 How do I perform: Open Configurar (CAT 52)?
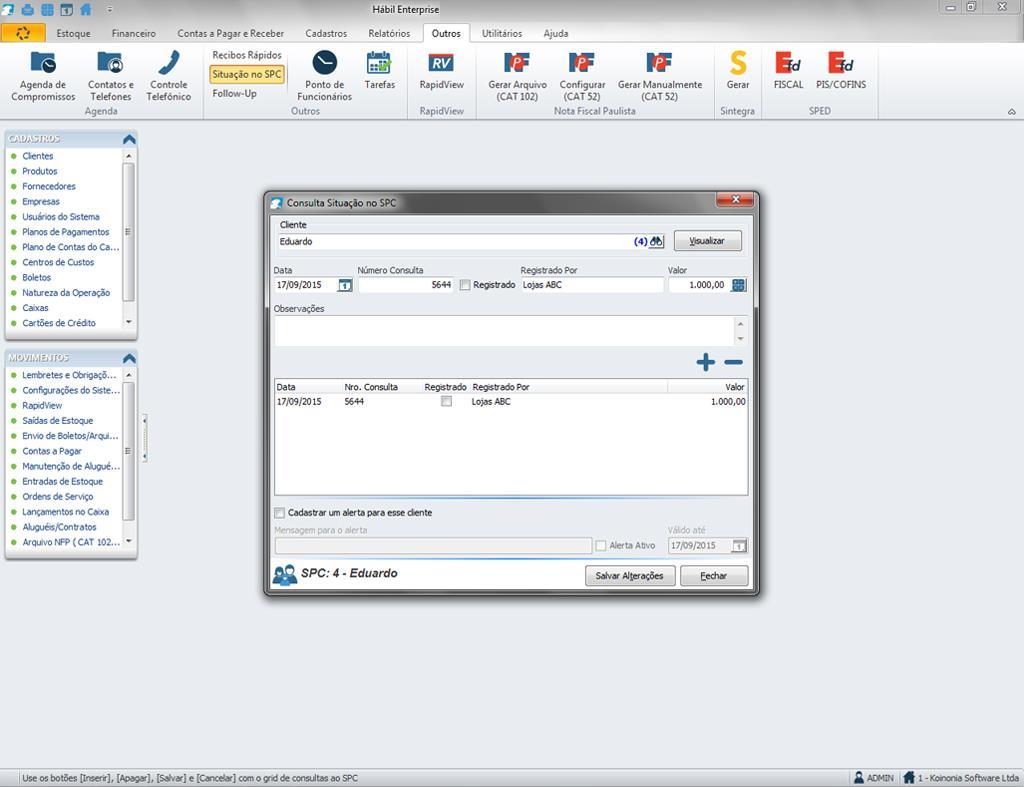coord(582,76)
